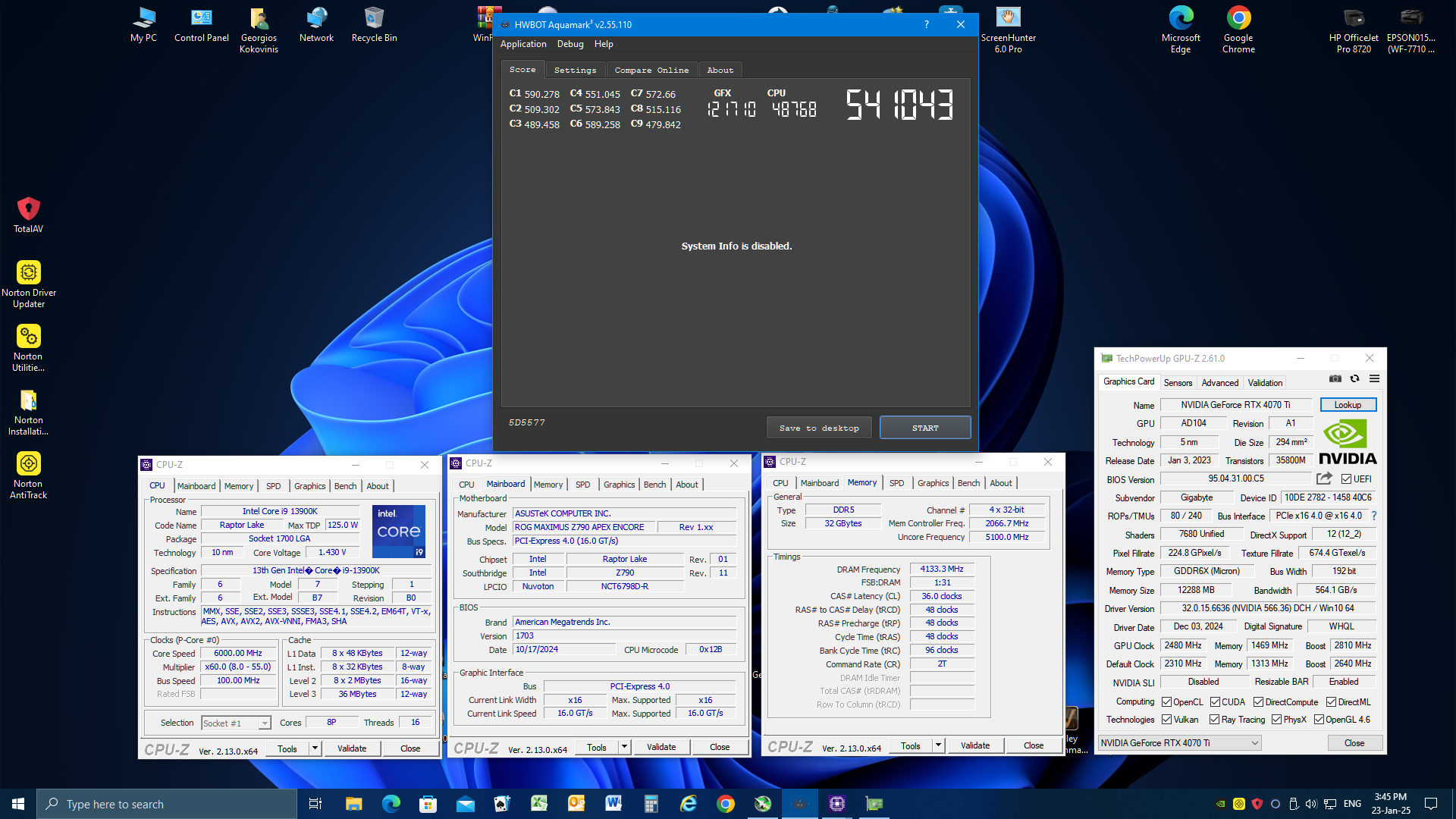1456x819 pixels.
Task: Click Tools button in CPU tab window
Action: pos(287,748)
